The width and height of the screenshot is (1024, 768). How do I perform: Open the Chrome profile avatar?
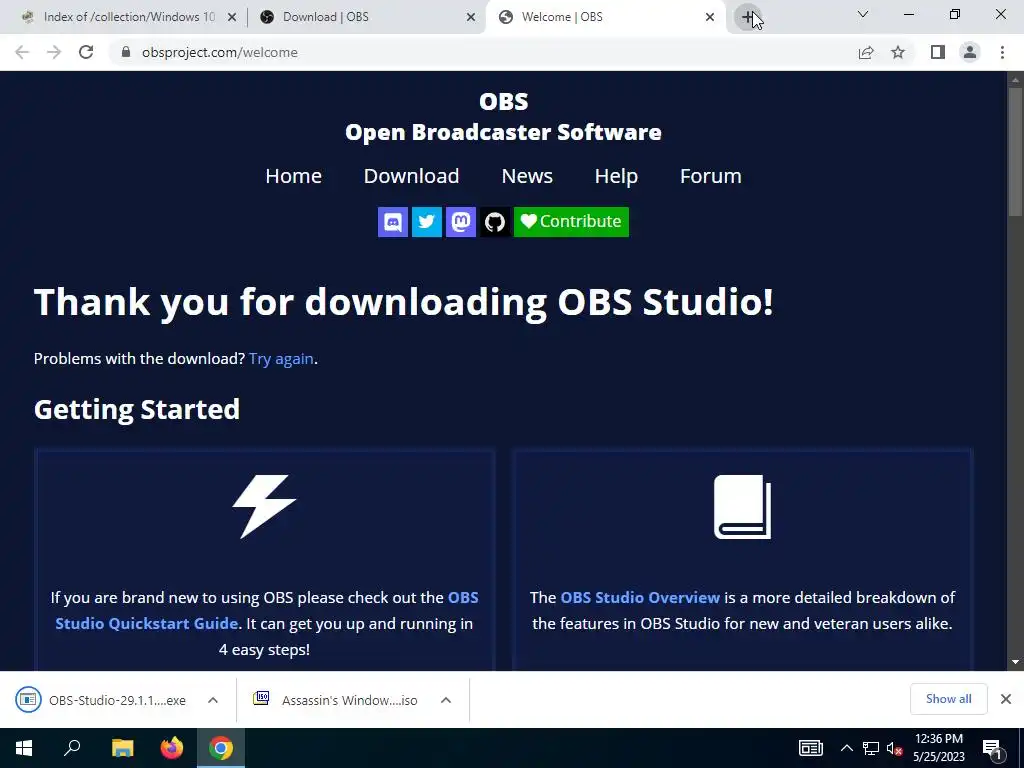pyautogui.click(x=970, y=52)
